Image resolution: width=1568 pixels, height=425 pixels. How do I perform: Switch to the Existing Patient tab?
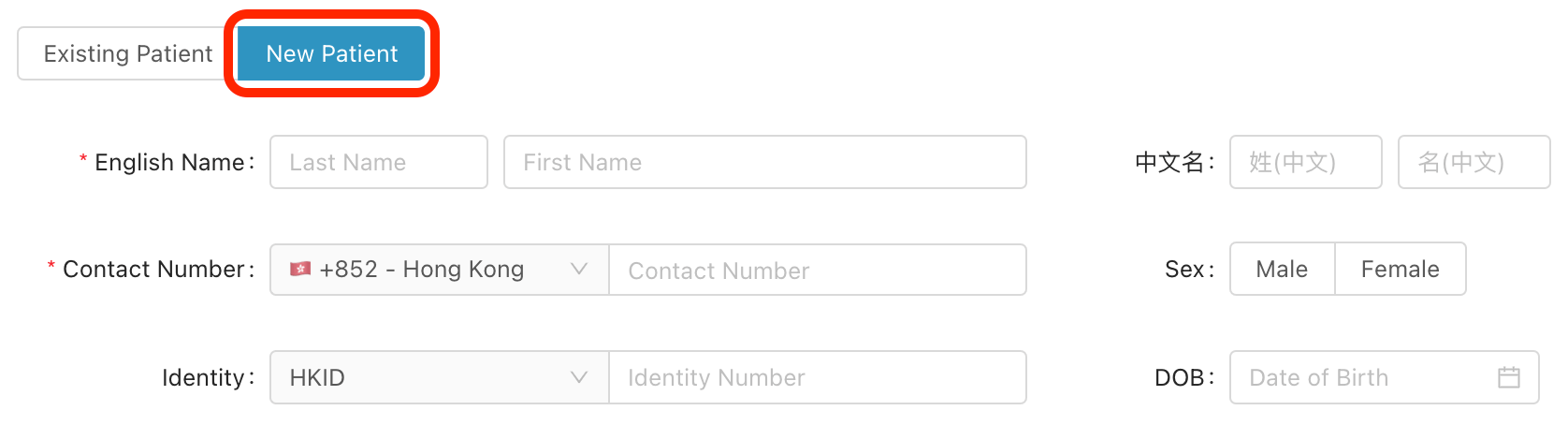pyautogui.click(x=128, y=53)
